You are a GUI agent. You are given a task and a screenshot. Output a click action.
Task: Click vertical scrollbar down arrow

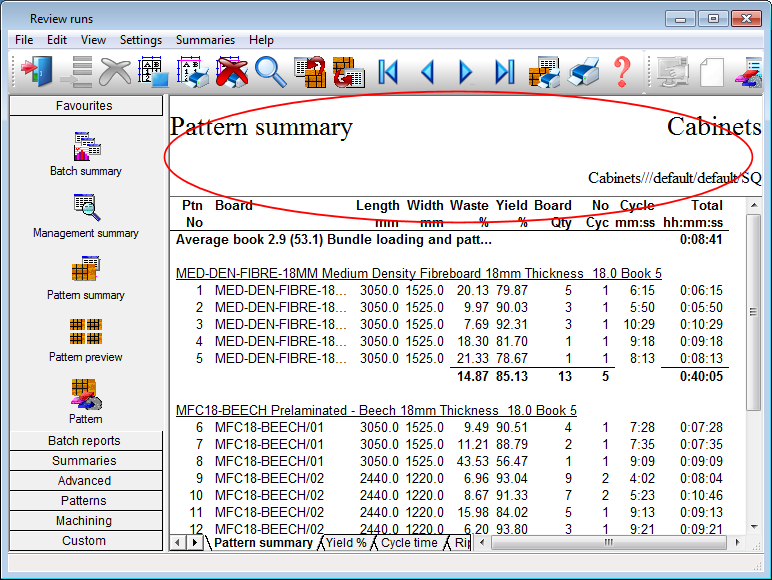(x=754, y=527)
